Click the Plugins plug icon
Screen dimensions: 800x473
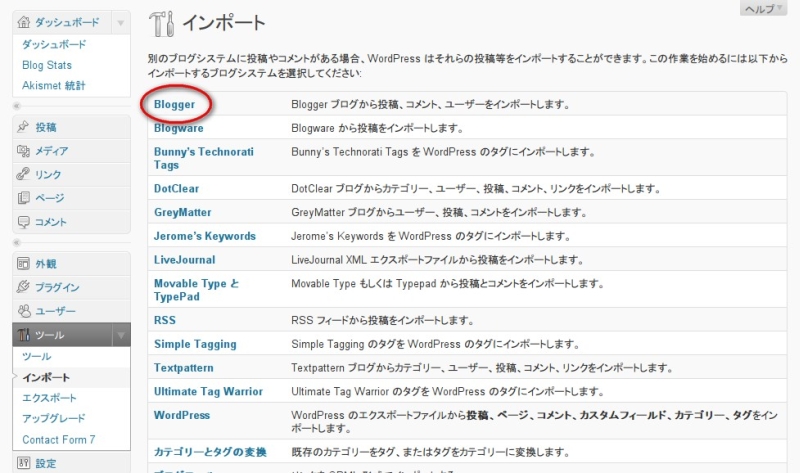click(23, 287)
